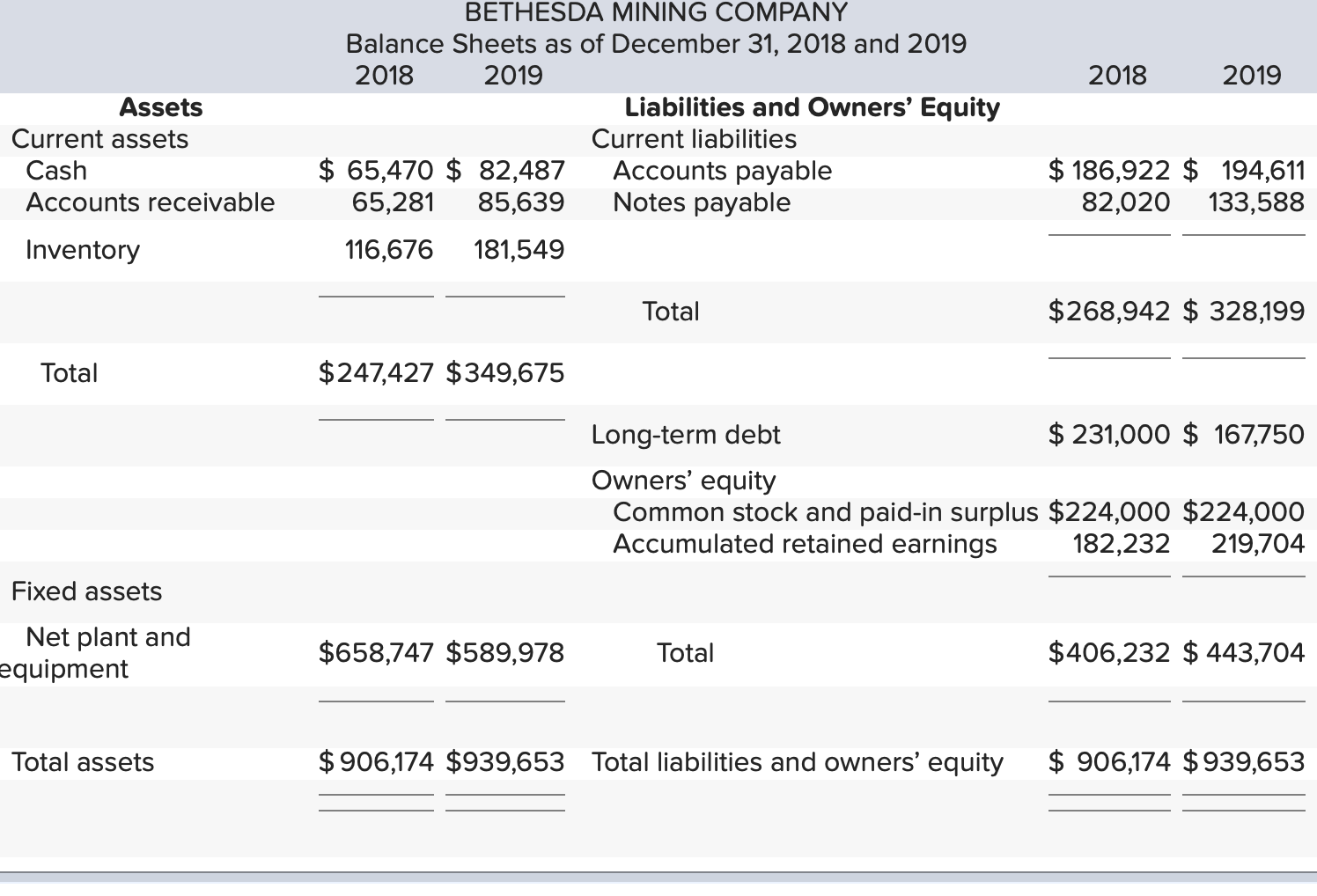Select total assets 2018 value $906,174

click(376, 762)
